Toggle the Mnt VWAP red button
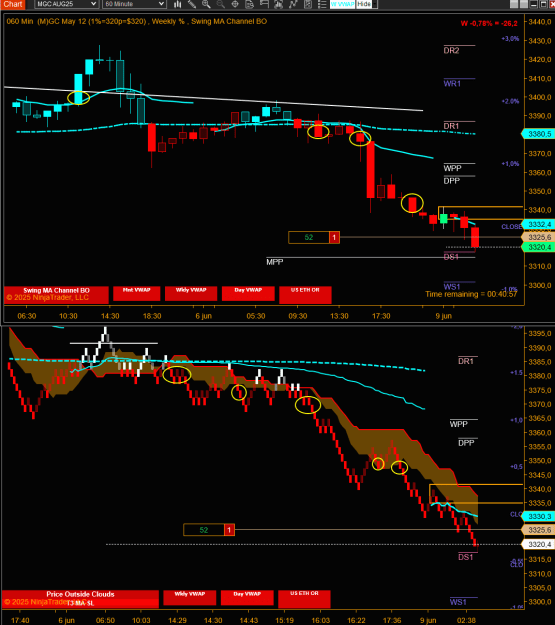Image resolution: width=555 pixels, height=625 pixels. [137, 293]
